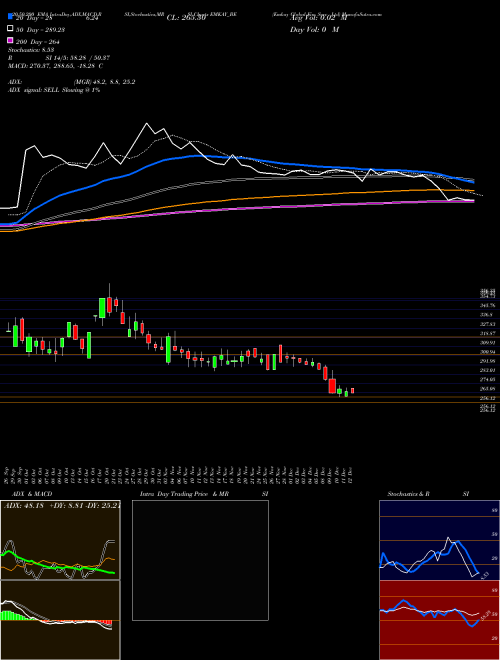This screenshot has width=500, height=660.
Task: Click the peak of the white price line
Action: pyautogui.click(x=146, y=123)
